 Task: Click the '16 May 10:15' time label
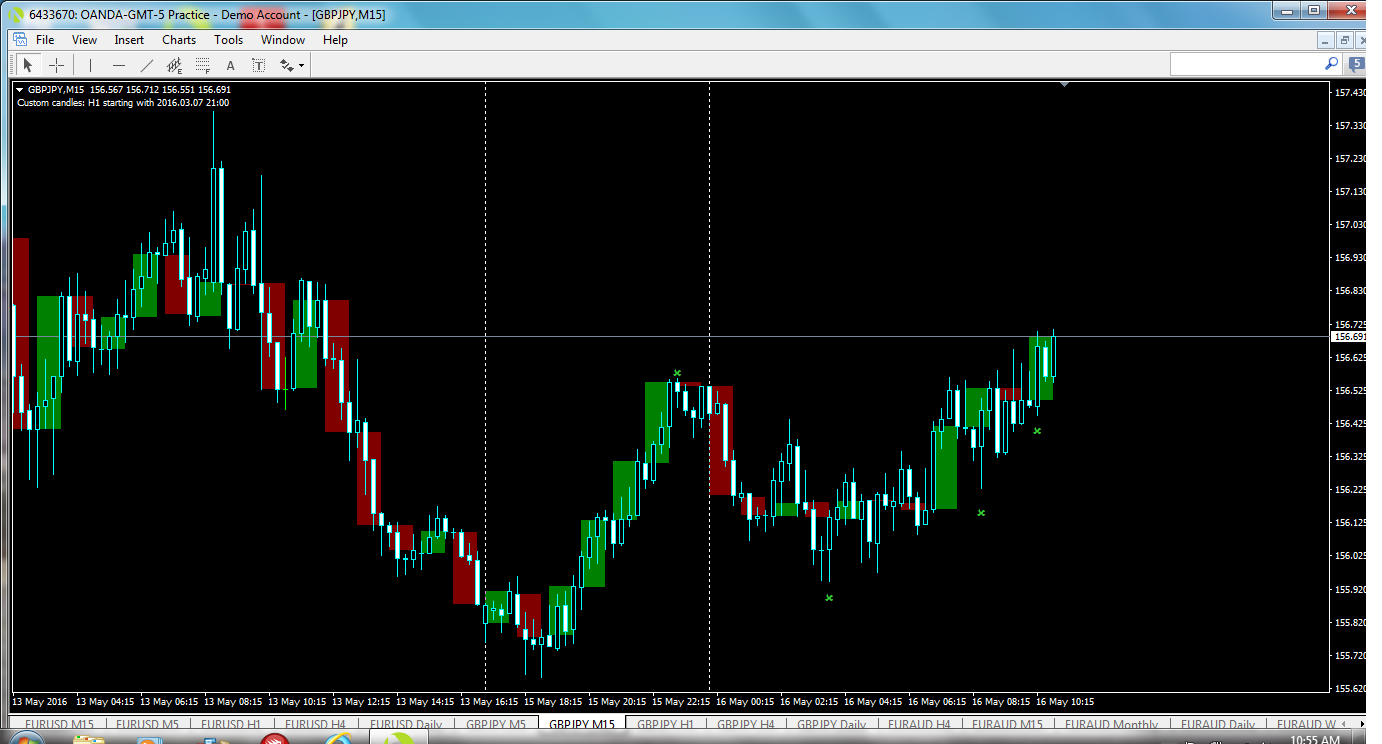[1064, 702]
